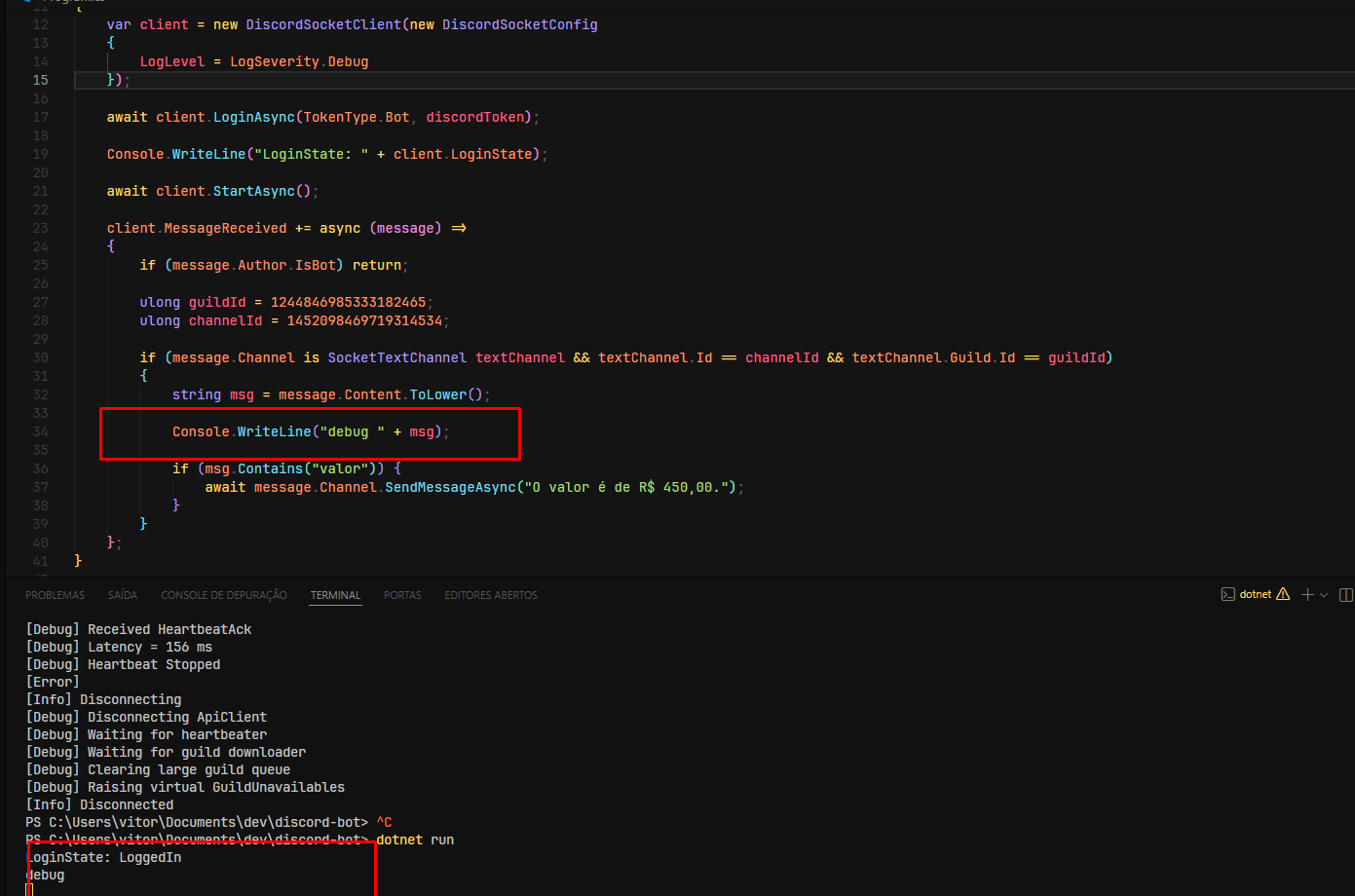Click the "dotnet run" command in terminal

[x=415, y=840]
